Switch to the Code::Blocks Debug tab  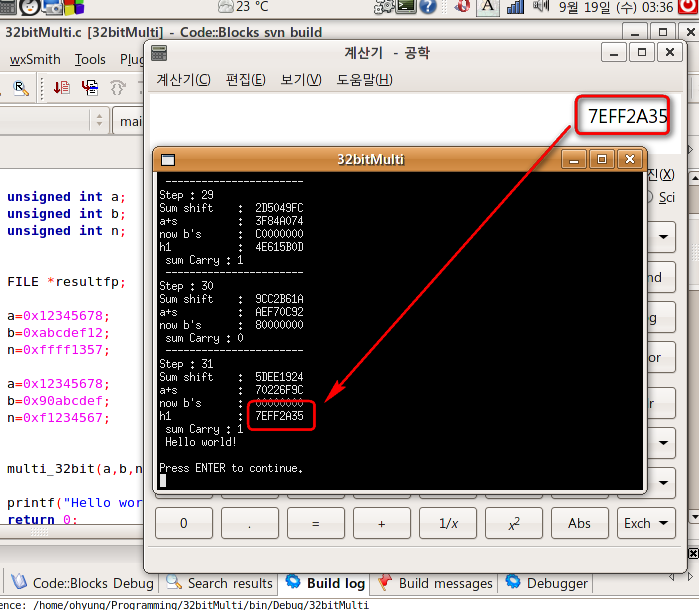tap(83, 583)
